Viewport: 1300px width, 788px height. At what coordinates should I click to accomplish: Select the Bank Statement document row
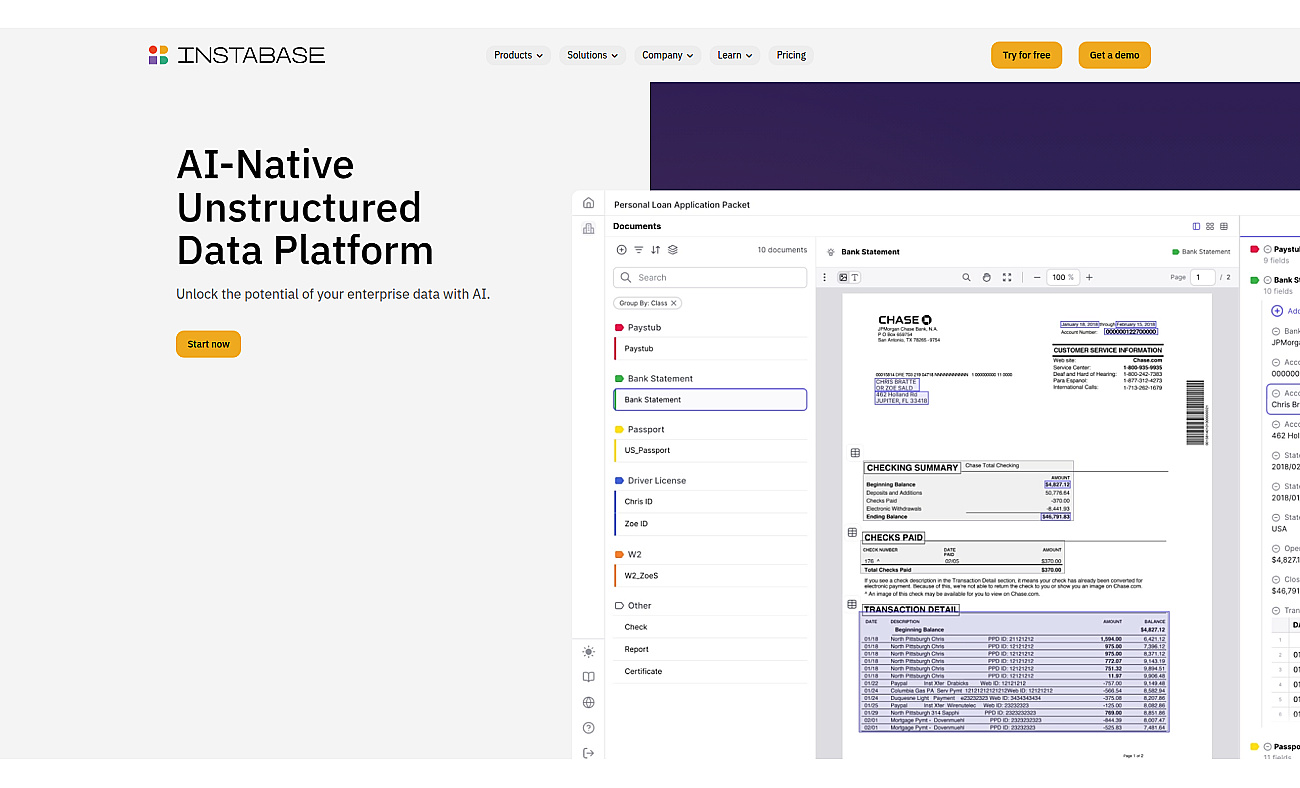[x=710, y=399]
